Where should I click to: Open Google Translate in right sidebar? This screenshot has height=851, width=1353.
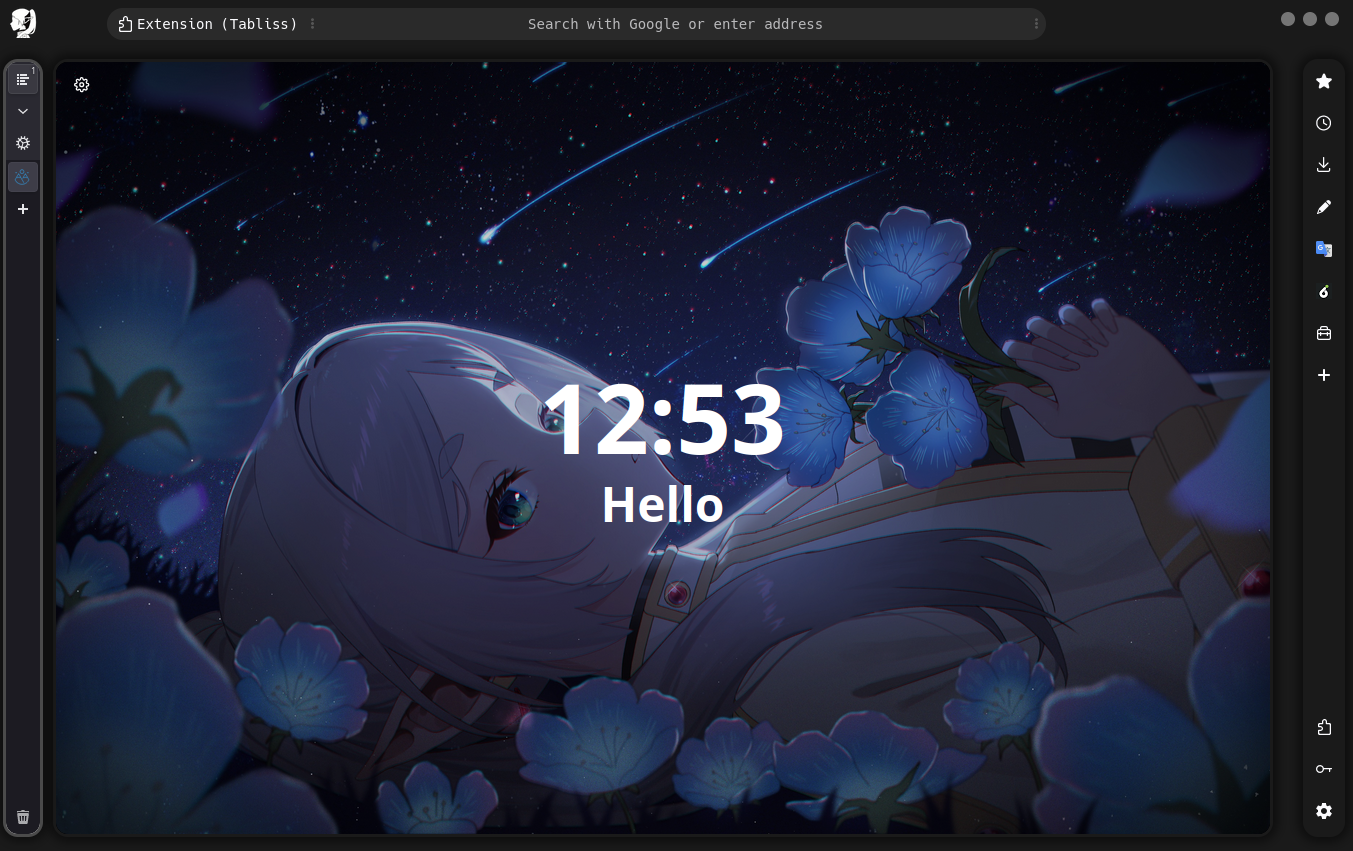[x=1324, y=249]
